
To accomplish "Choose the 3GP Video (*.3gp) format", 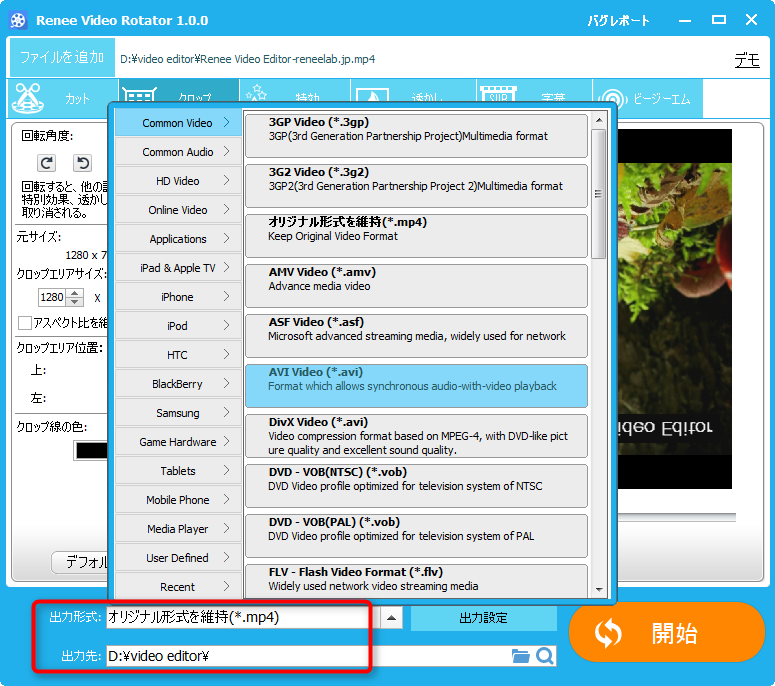I will pyautogui.click(x=416, y=135).
